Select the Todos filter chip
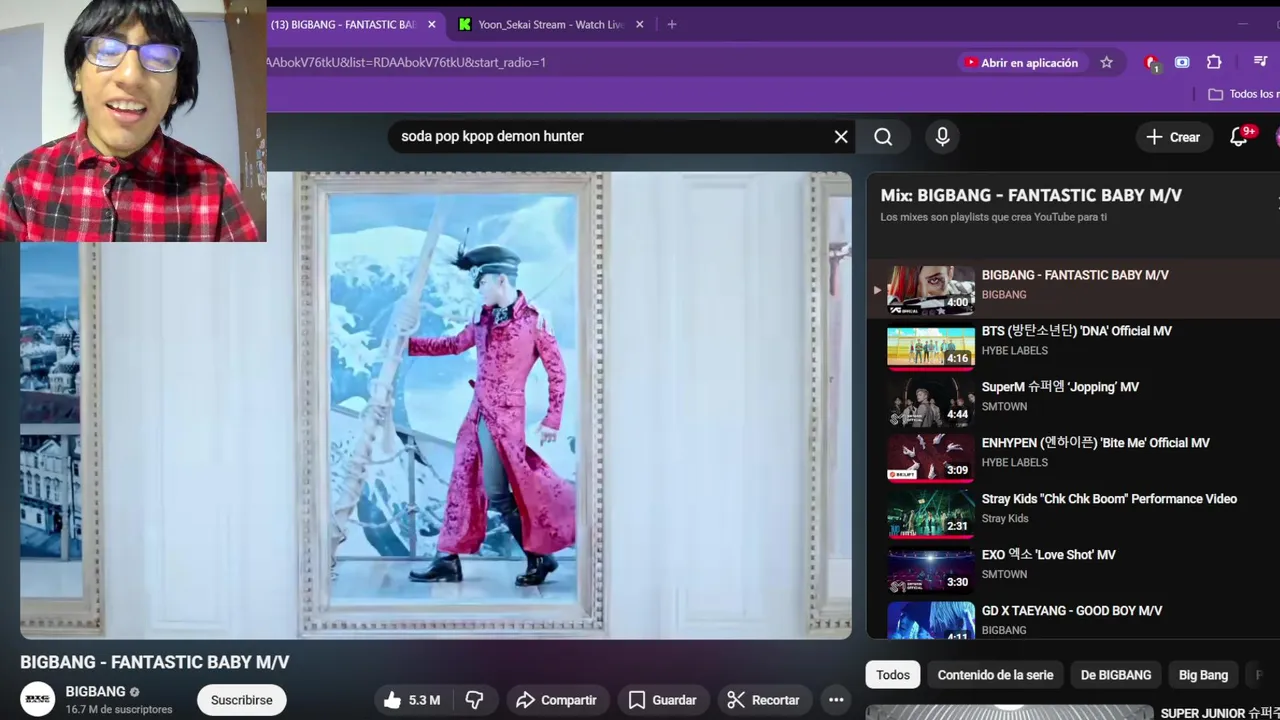1280x720 pixels. [x=893, y=675]
